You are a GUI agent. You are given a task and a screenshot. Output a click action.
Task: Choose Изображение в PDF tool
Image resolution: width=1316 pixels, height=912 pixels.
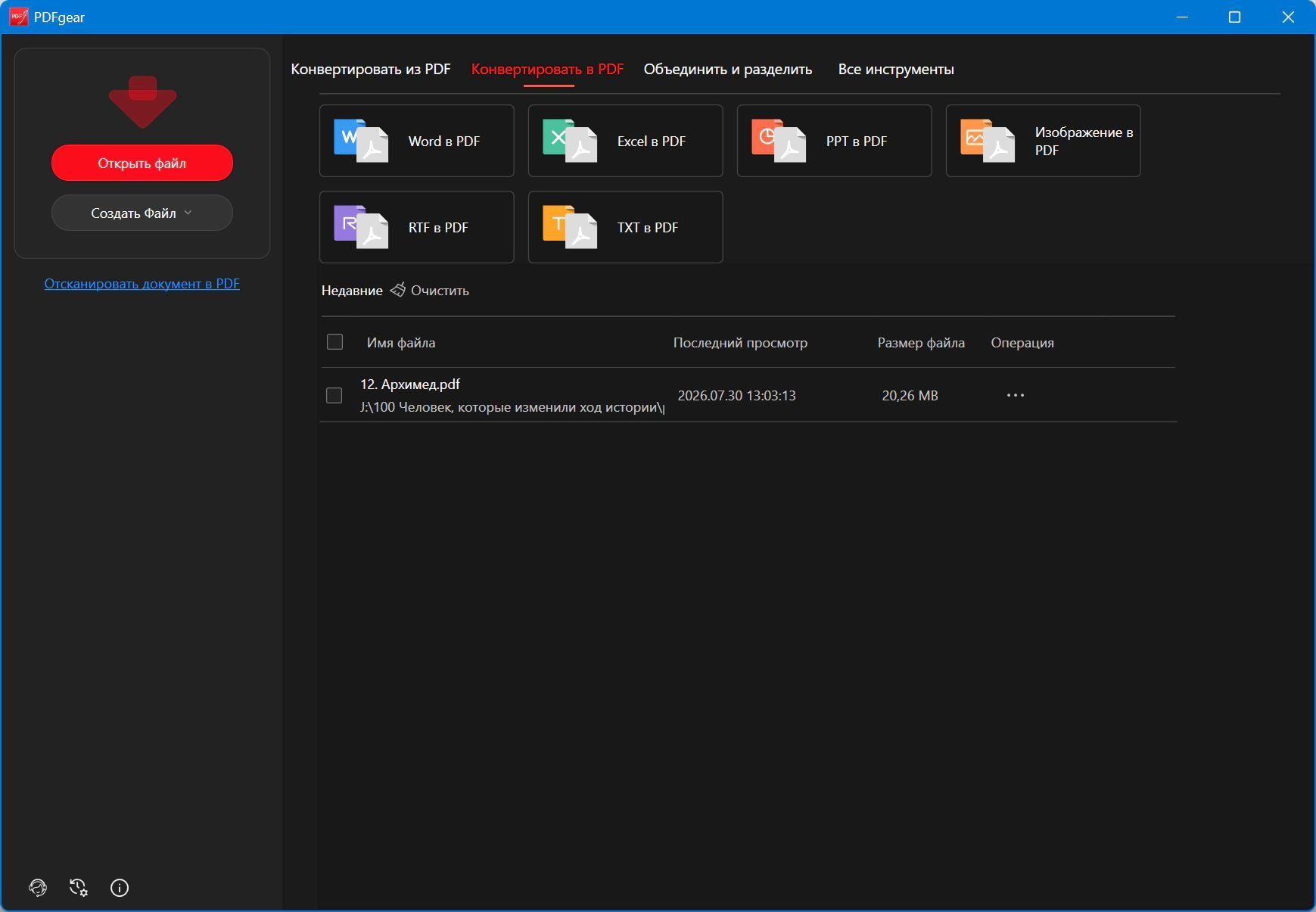pyautogui.click(x=1043, y=141)
